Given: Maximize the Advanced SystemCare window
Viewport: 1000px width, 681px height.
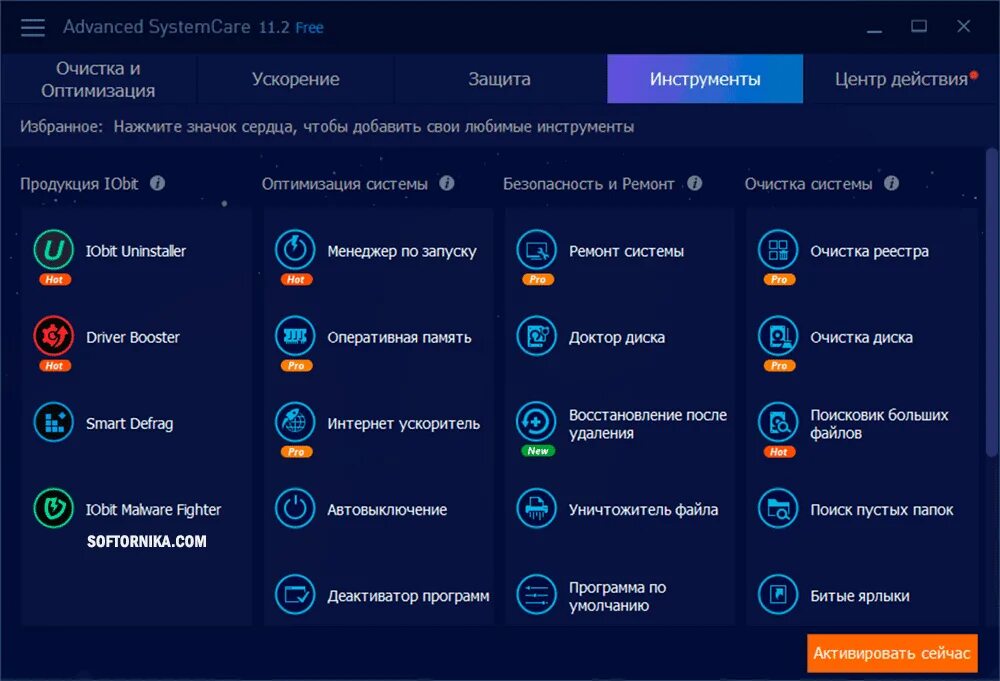Looking at the screenshot, I should click(x=918, y=26).
